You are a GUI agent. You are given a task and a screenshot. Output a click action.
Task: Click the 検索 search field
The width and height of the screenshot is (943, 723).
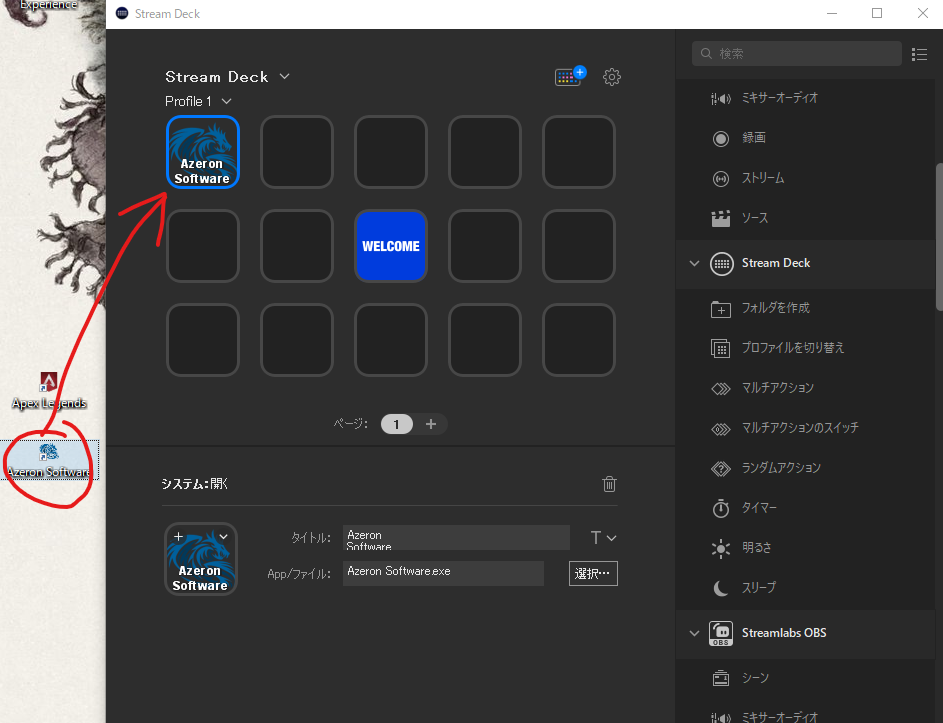(x=796, y=54)
